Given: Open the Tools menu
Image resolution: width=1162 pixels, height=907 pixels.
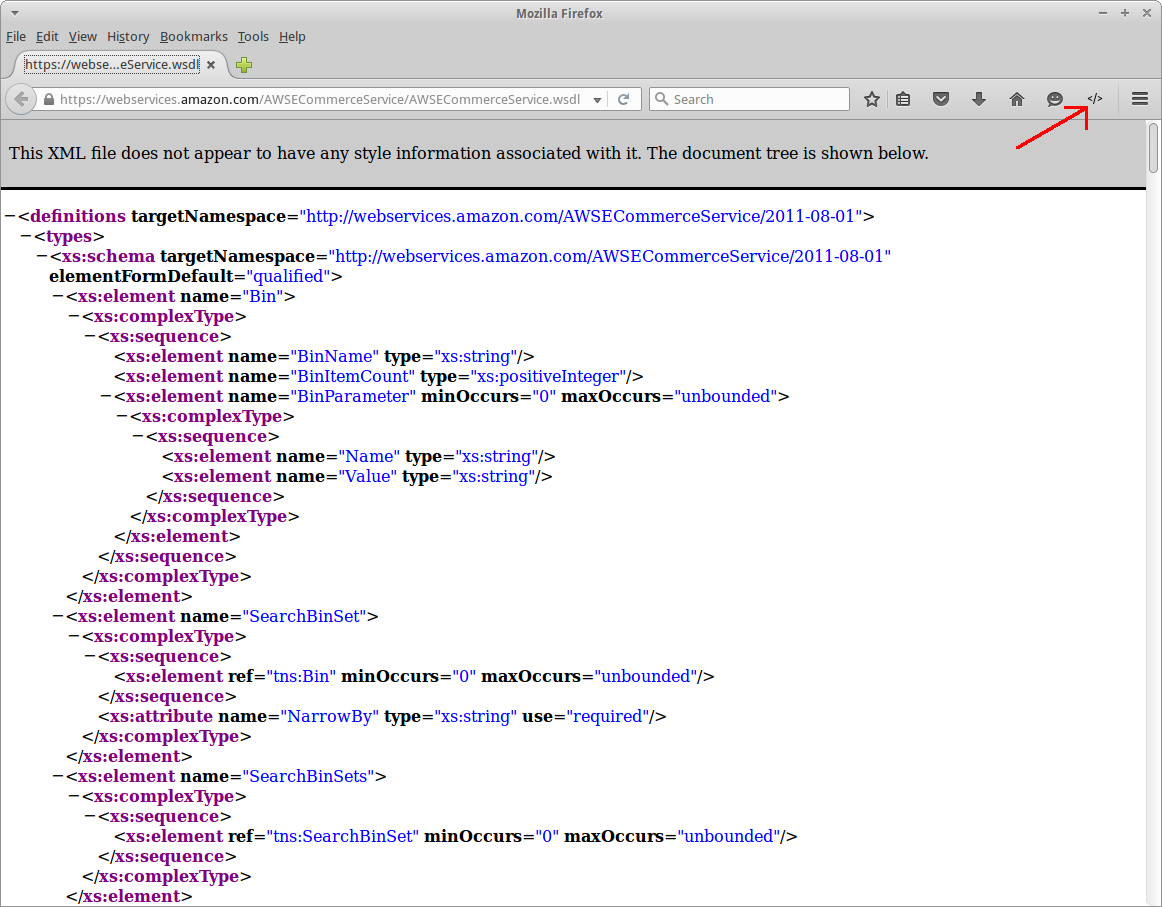Looking at the screenshot, I should click(x=253, y=36).
